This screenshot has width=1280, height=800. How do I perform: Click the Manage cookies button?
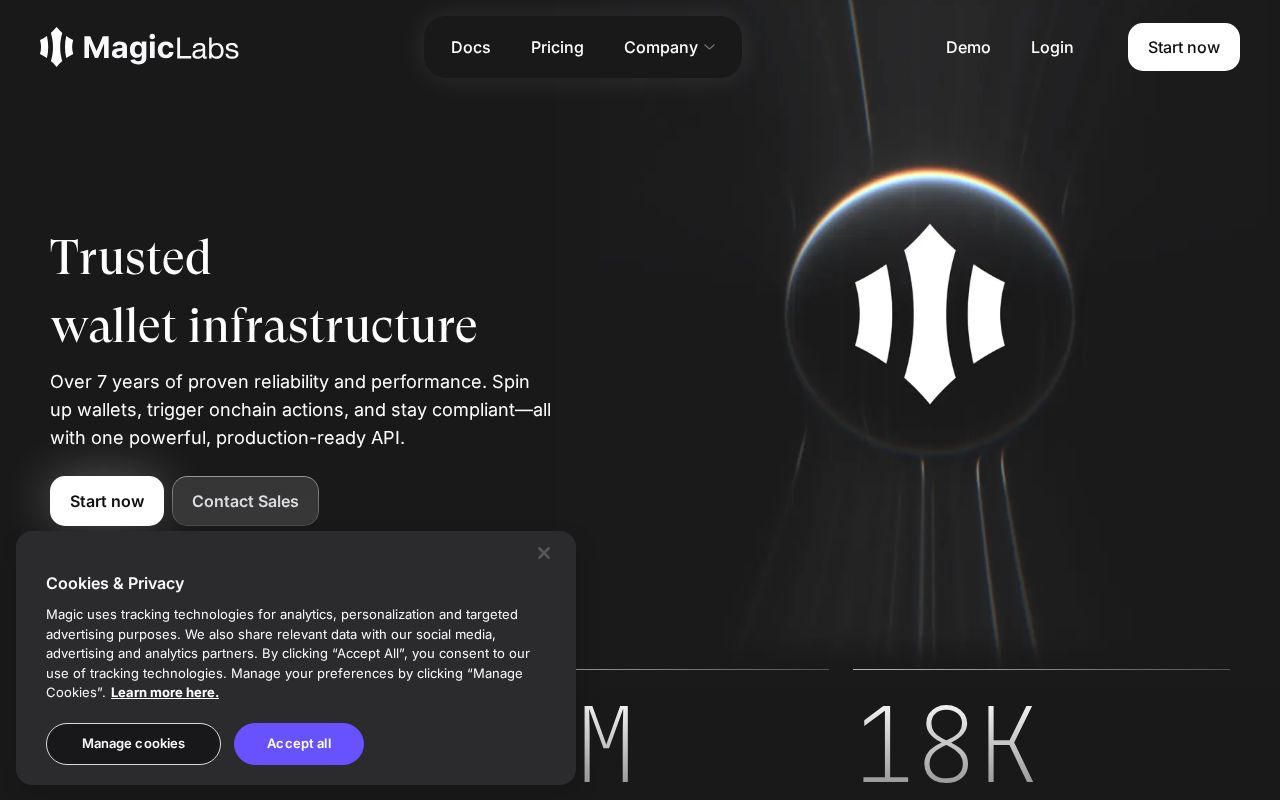[133, 744]
